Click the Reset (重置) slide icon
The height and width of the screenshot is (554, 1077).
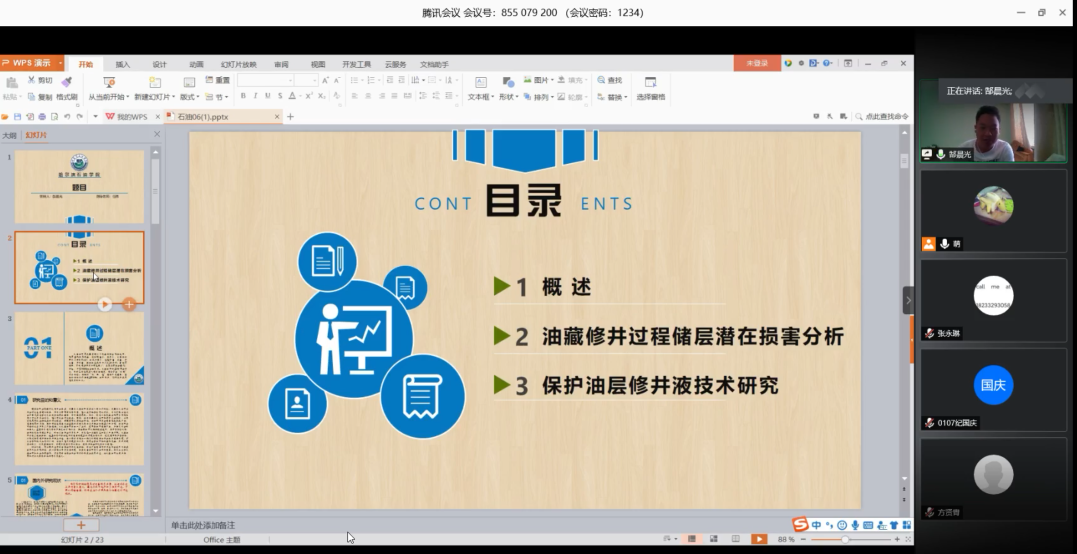pyautogui.click(x=217, y=80)
